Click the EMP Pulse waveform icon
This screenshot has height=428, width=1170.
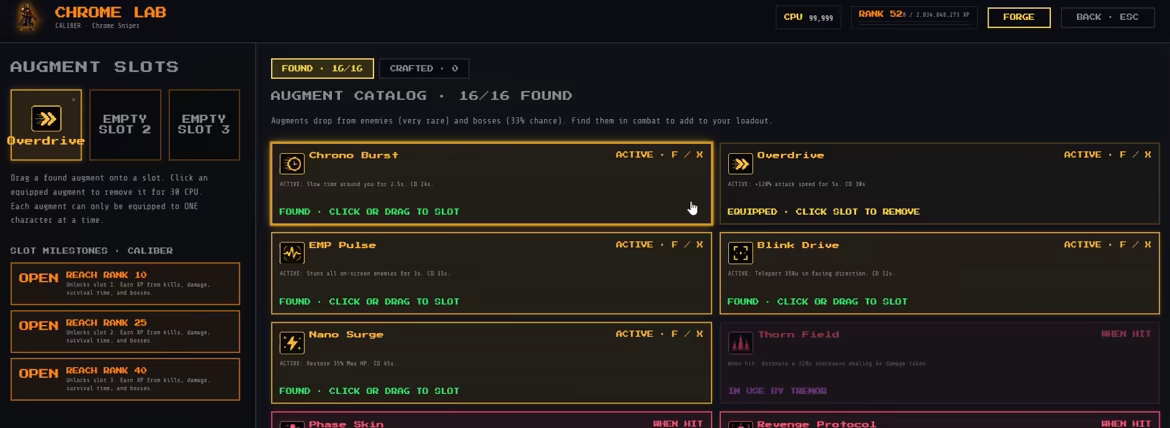click(292, 253)
